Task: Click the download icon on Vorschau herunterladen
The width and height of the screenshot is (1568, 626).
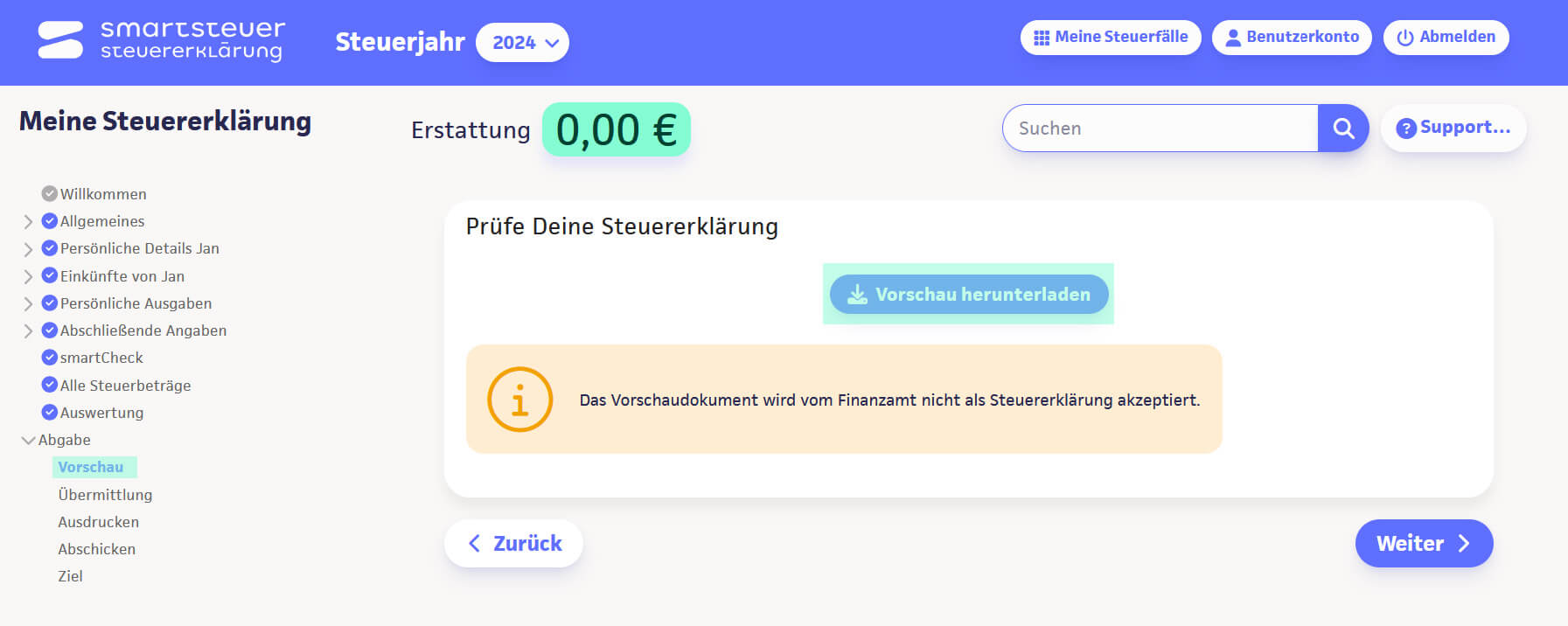Action: [857, 295]
